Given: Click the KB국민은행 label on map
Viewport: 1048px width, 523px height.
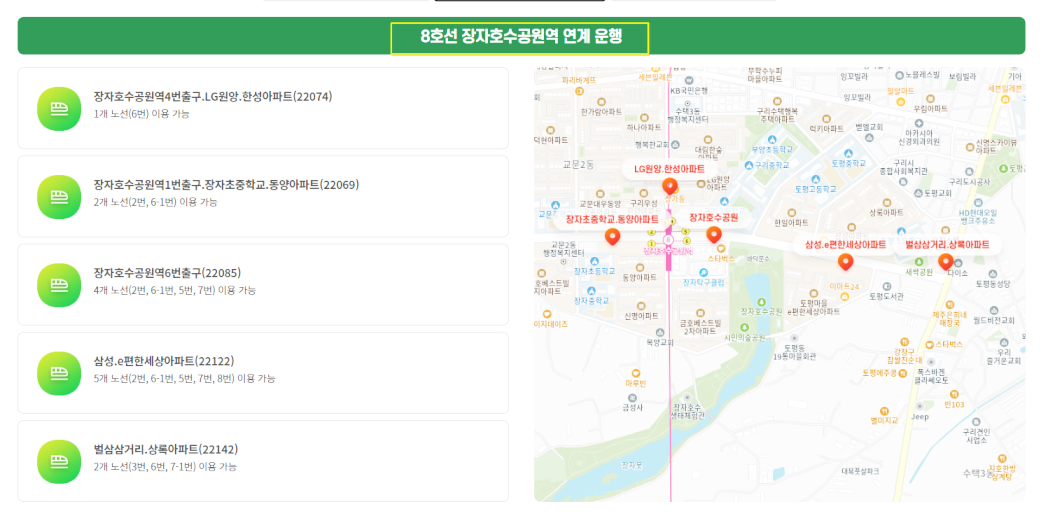Looking at the screenshot, I should [688, 90].
